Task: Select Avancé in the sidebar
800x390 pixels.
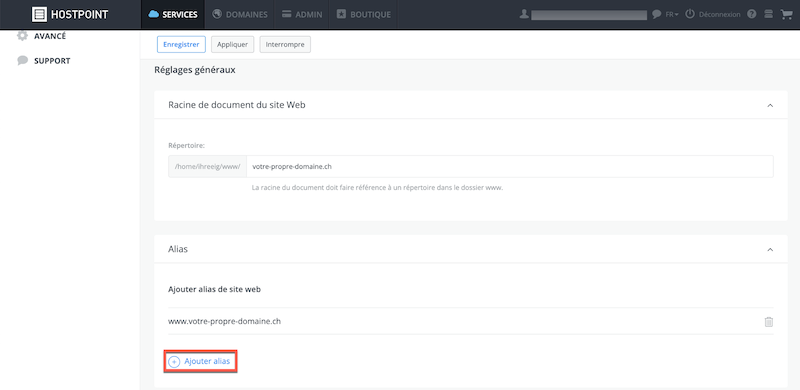Action: [x=50, y=36]
